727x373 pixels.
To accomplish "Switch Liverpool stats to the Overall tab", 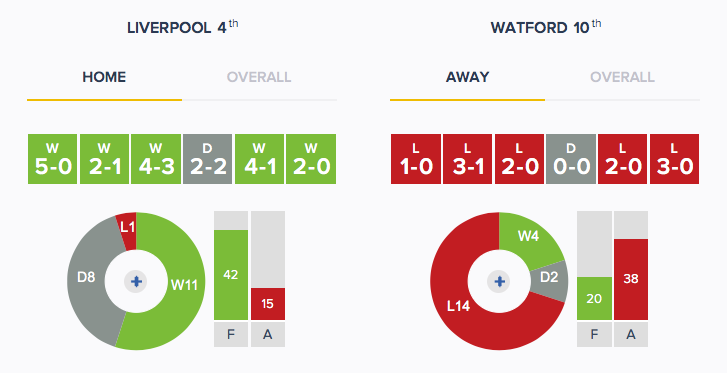I will coord(259,77).
